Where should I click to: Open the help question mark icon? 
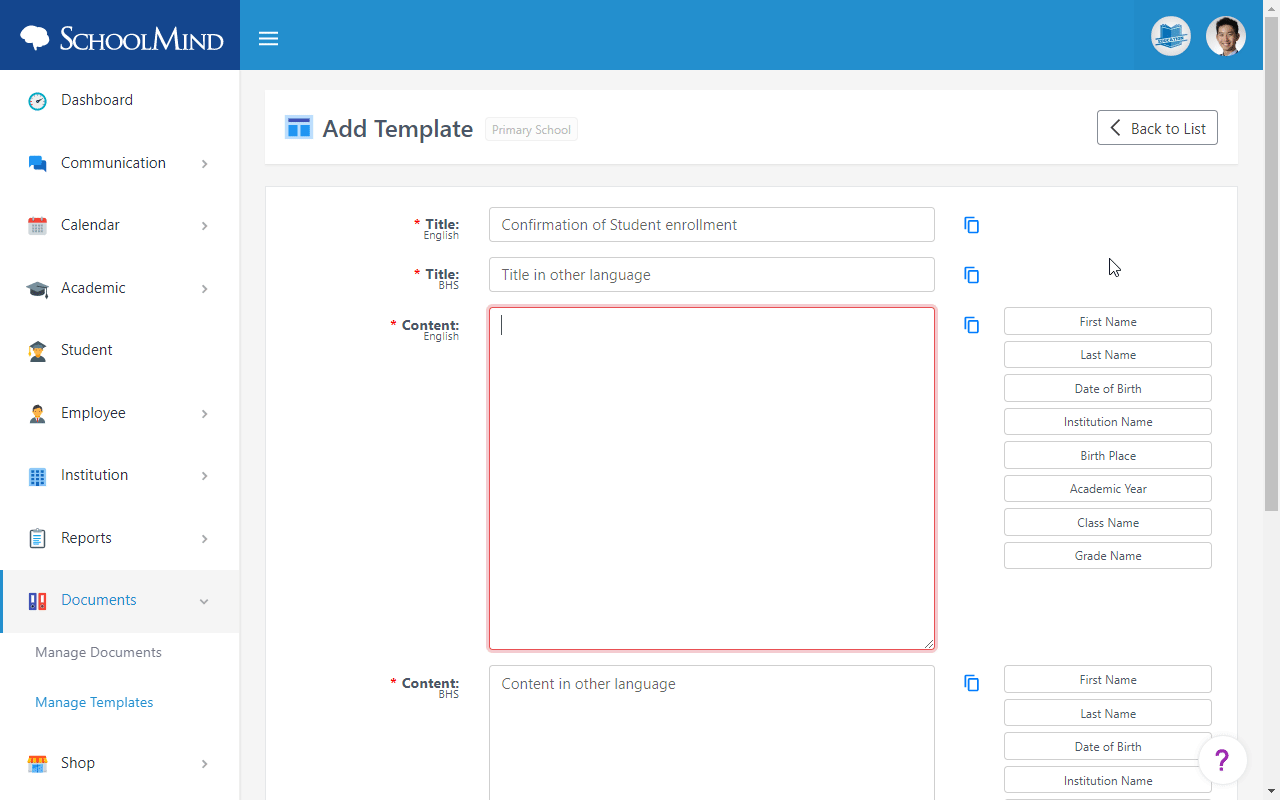click(x=1222, y=760)
